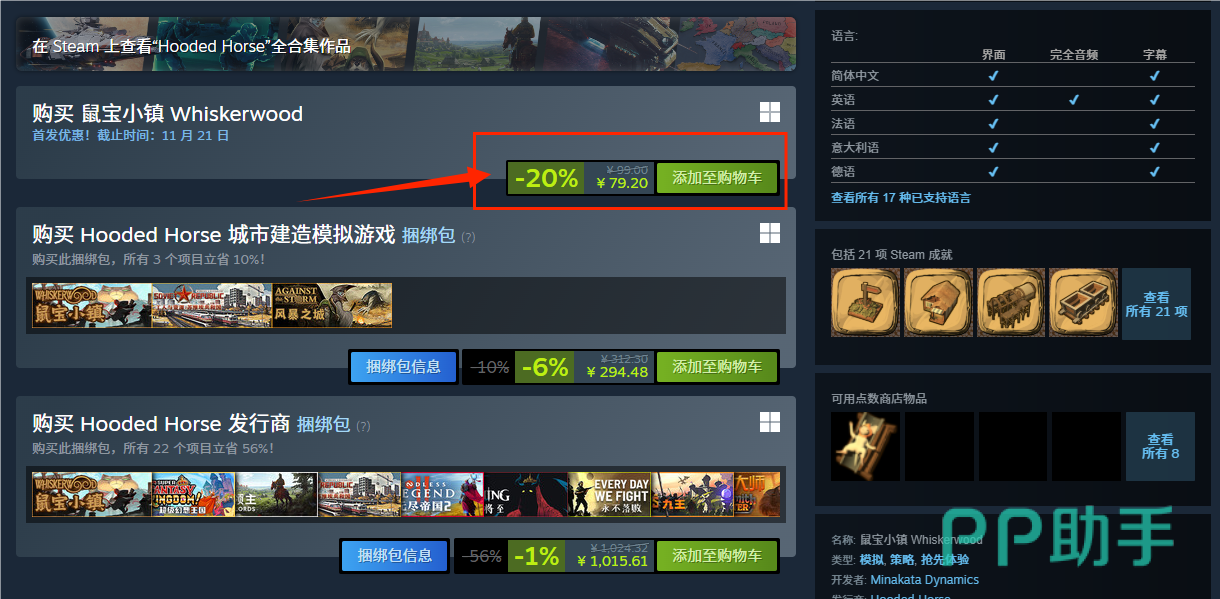Screen dimensions: 1220x599
Task: Click Against the Storm bundle thumbnail
Action: coord(332,306)
